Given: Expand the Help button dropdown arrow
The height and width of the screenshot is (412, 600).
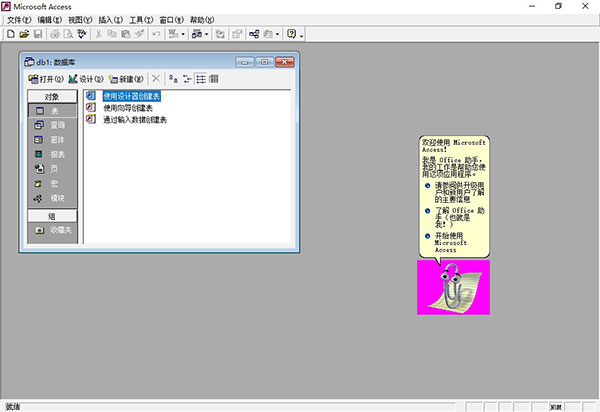Looking at the screenshot, I should pos(301,34).
